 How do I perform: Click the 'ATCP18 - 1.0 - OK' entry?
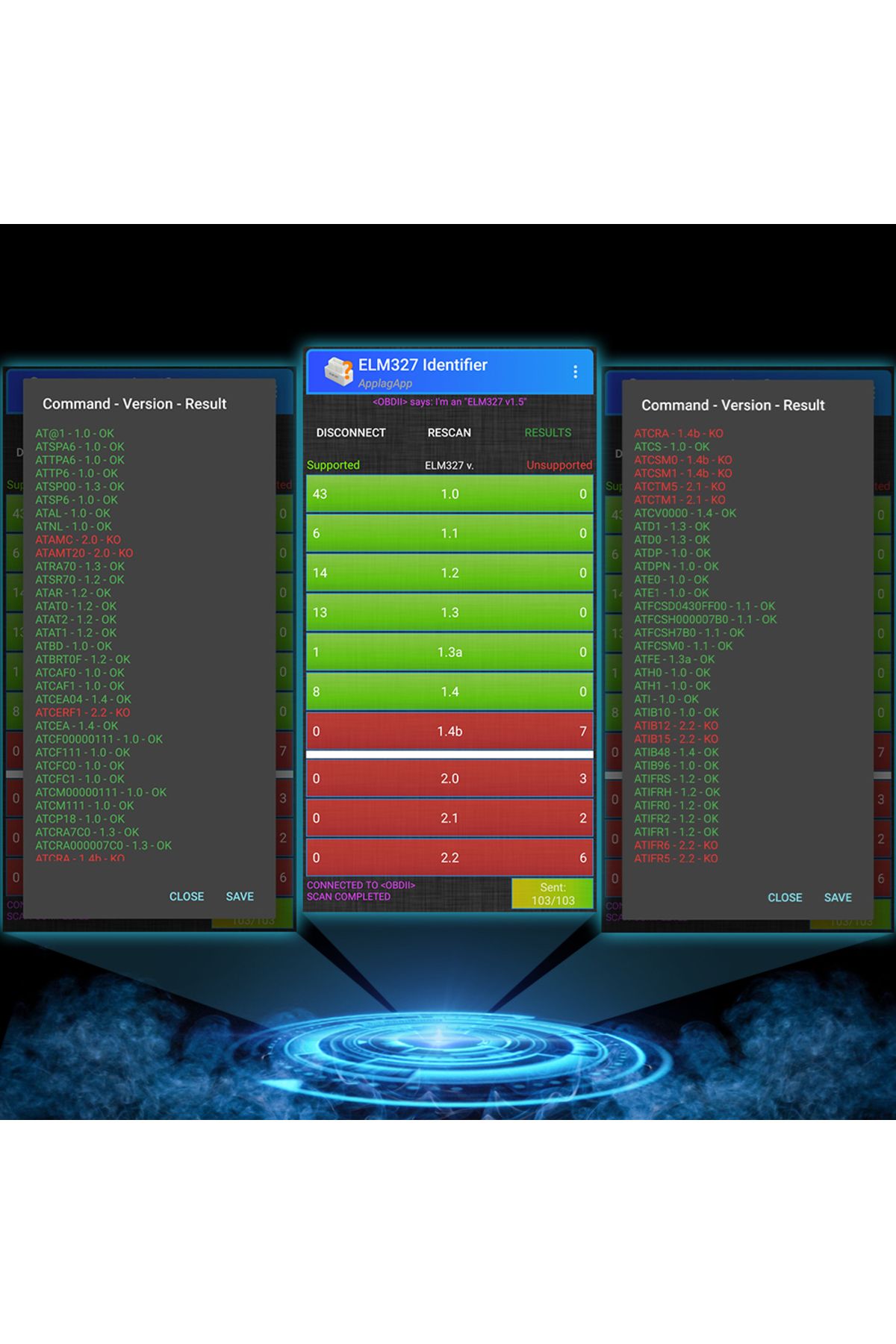pyautogui.click(x=80, y=819)
